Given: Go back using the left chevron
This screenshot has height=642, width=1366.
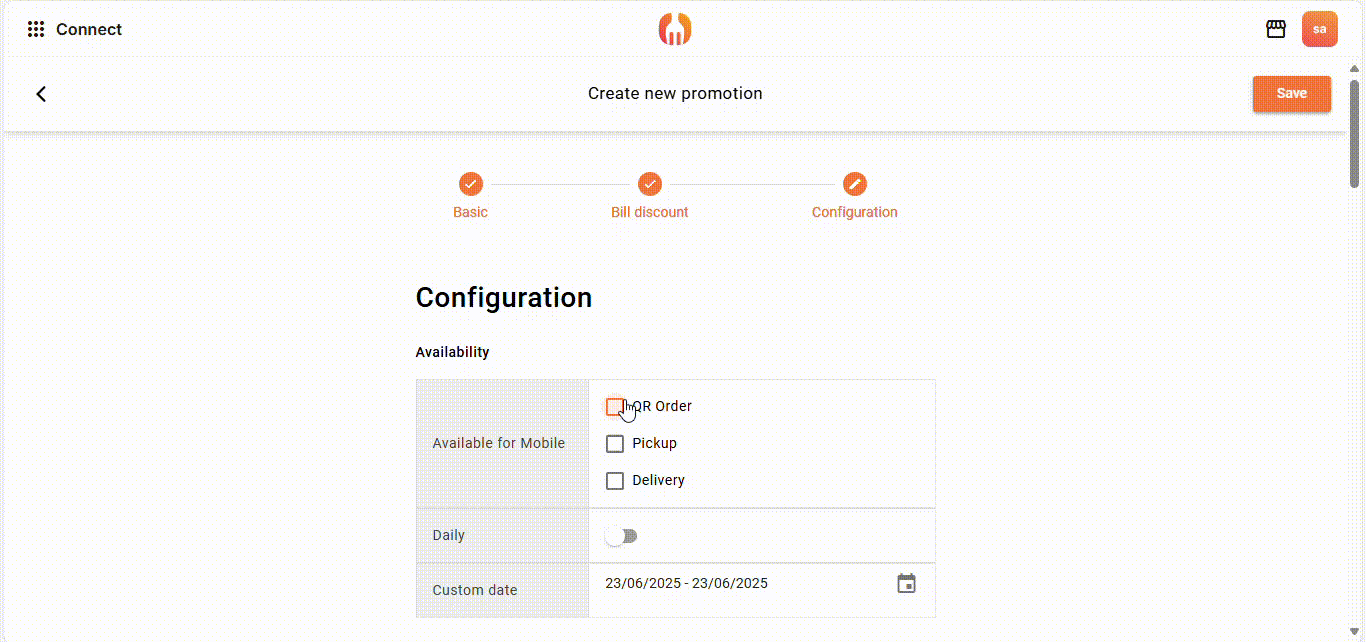Looking at the screenshot, I should pos(41,94).
